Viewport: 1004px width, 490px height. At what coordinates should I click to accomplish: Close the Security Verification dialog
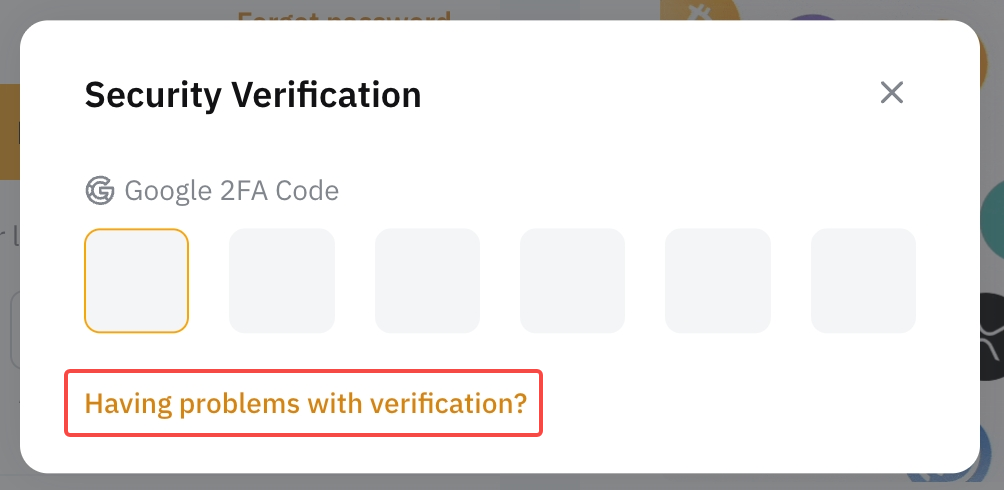(x=891, y=93)
